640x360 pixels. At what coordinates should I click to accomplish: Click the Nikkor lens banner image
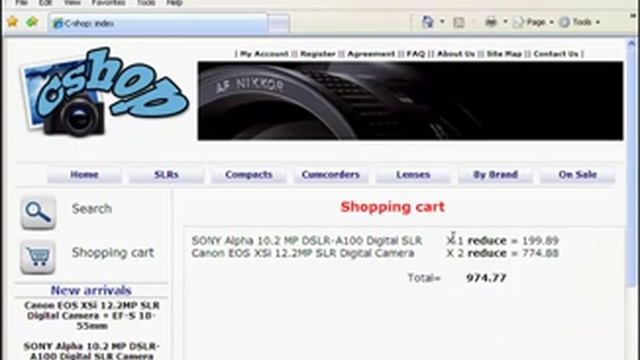point(410,101)
